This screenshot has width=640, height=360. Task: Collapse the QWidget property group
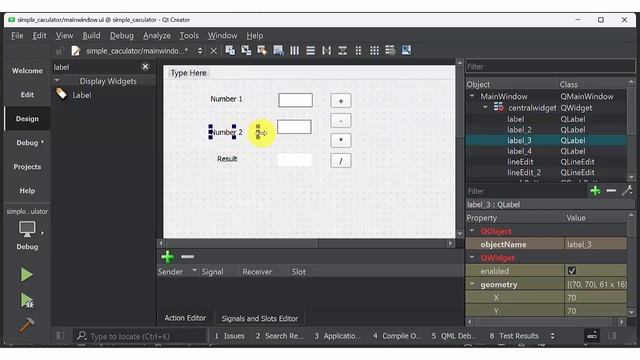(472, 258)
